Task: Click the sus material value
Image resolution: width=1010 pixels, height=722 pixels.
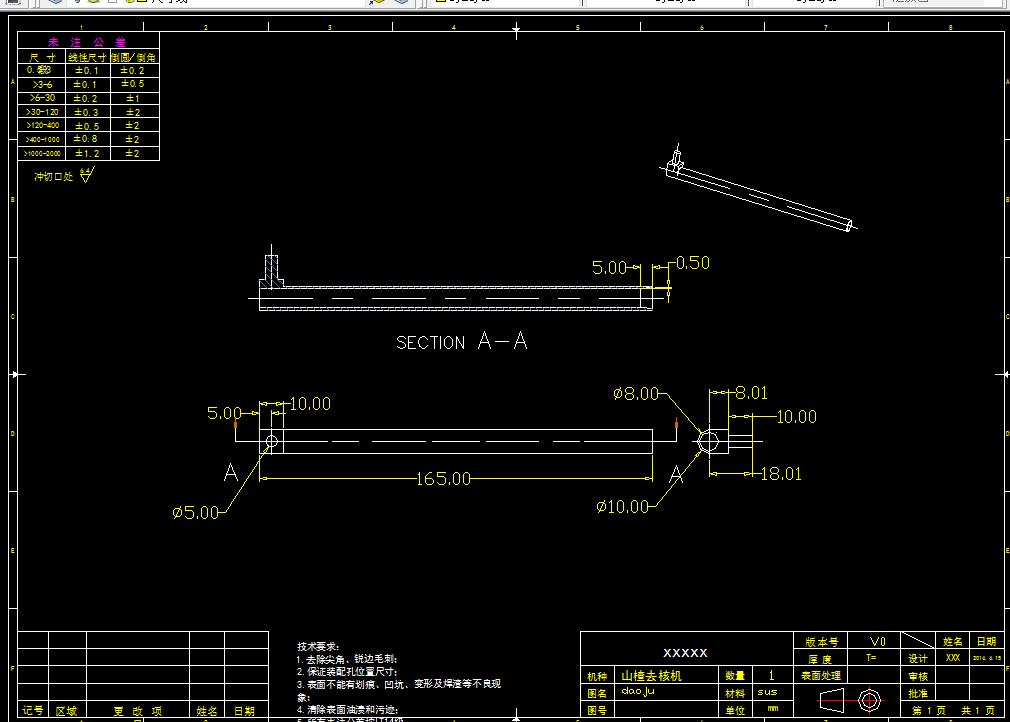Action: click(767, 692)
